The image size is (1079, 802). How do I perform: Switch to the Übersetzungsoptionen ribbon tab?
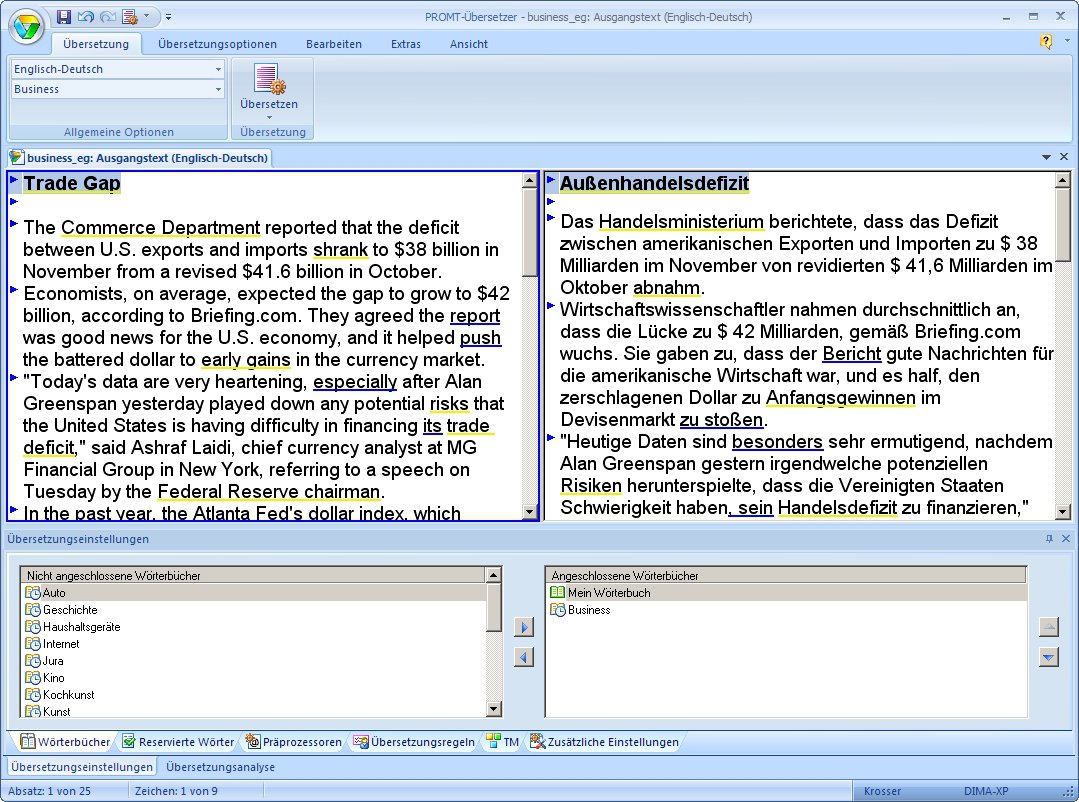pyautogui.click(x=217, y=44)
